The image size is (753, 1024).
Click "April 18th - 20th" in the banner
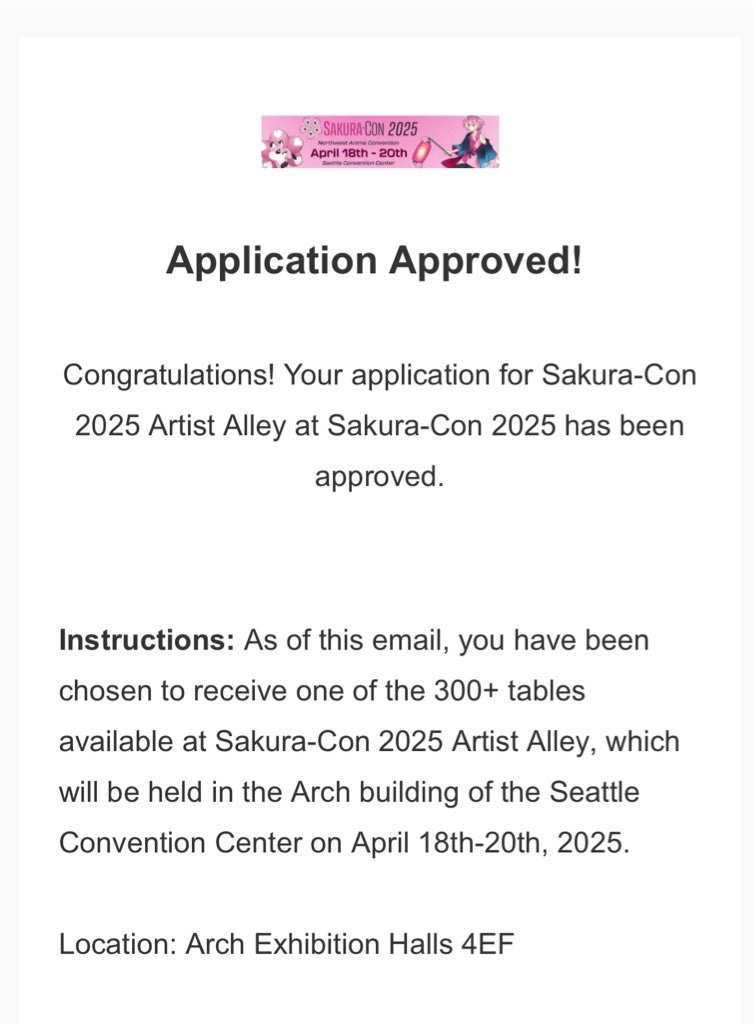[358, 153]
